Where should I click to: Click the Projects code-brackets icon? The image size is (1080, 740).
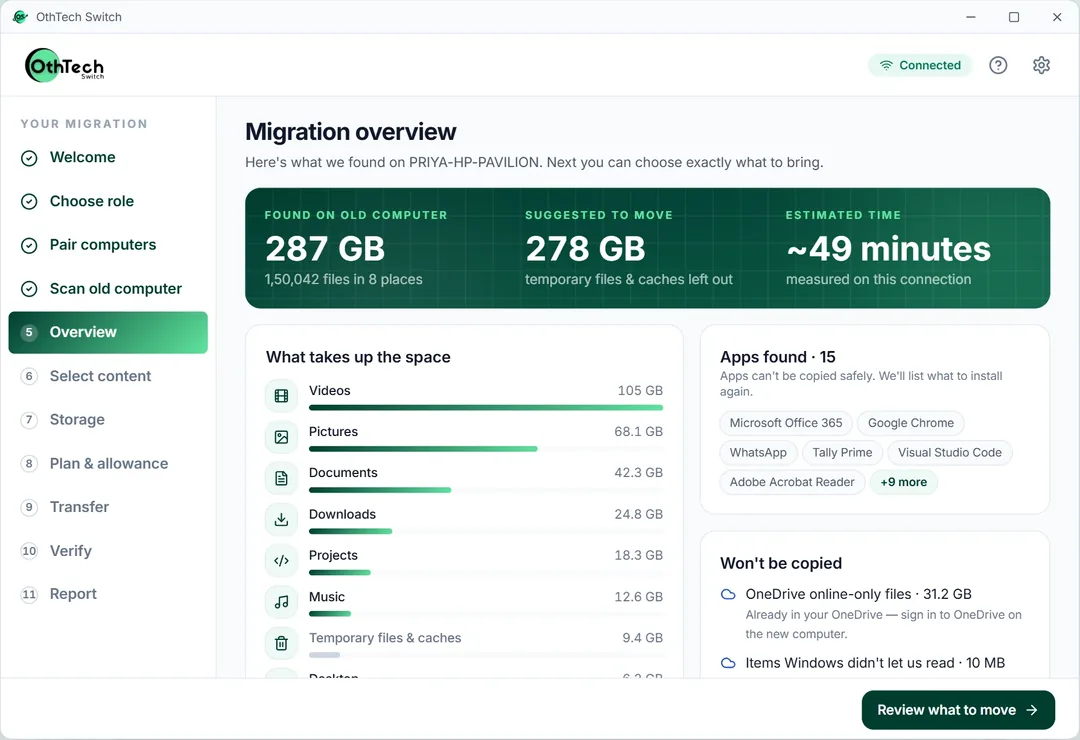tap(281, 561)
